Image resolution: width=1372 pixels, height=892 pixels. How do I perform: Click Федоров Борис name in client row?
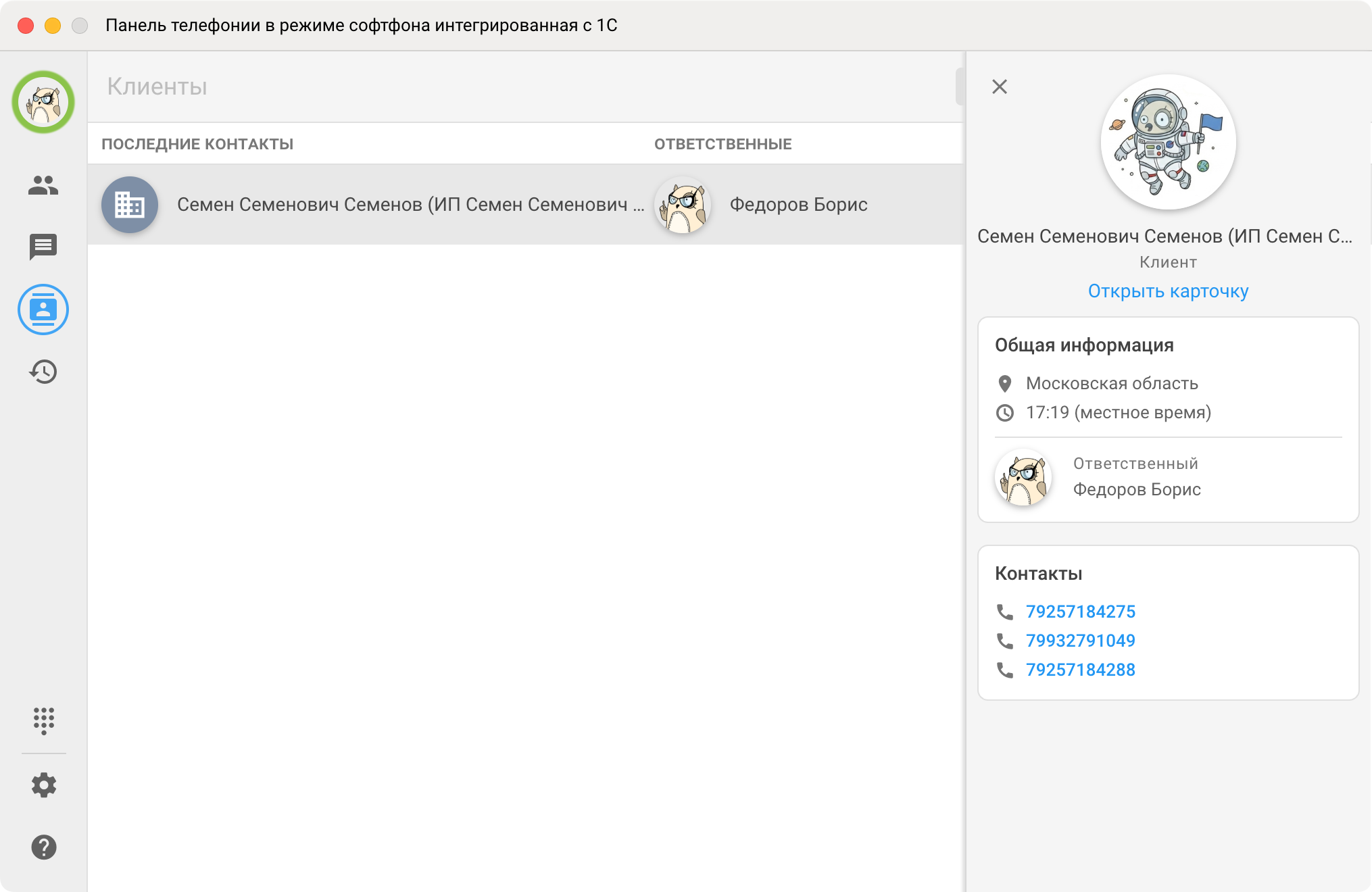click(798, 205)
